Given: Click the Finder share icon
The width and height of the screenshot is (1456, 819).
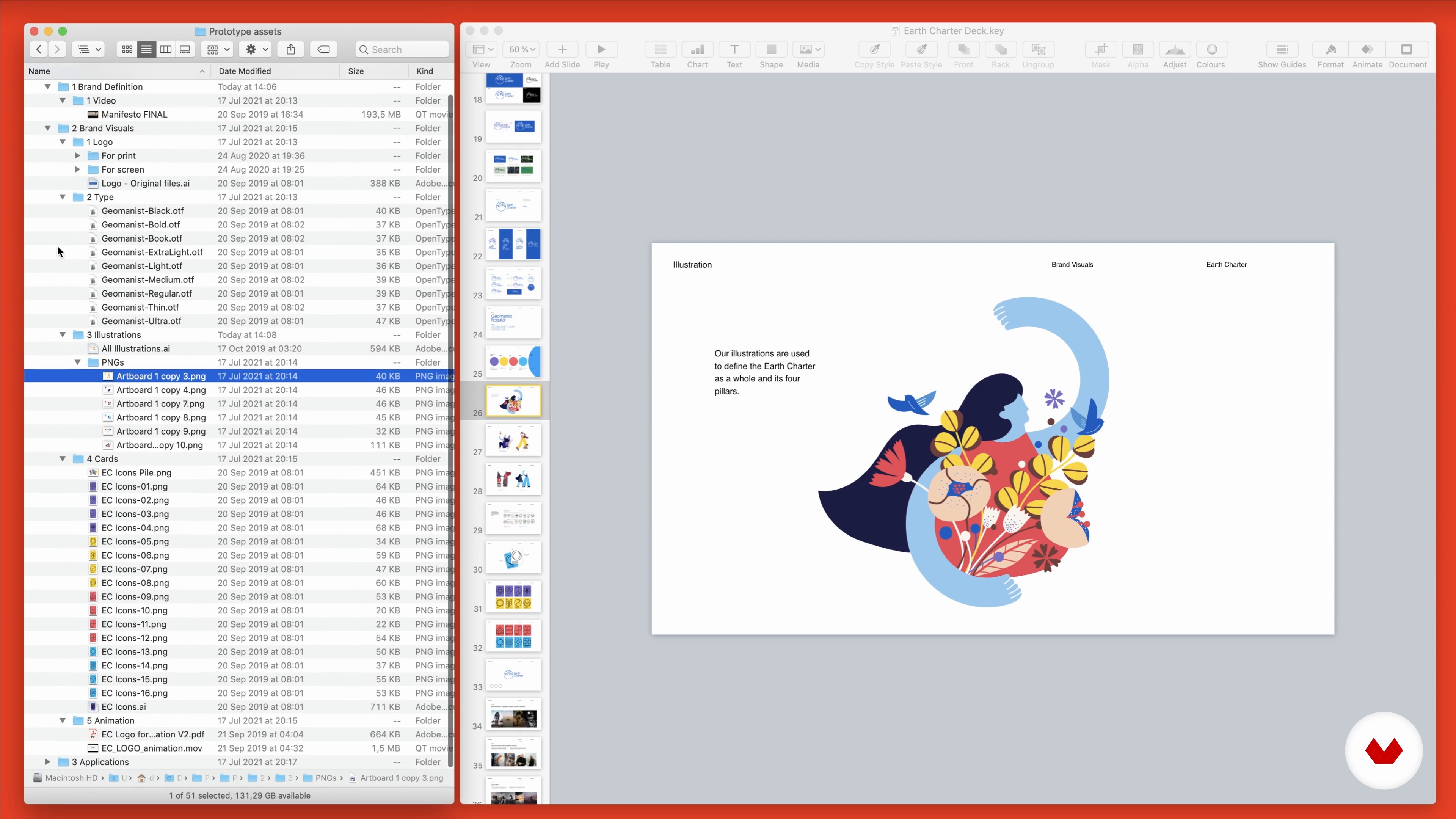Looking at the screenshot, I should [x=290, y=49].
